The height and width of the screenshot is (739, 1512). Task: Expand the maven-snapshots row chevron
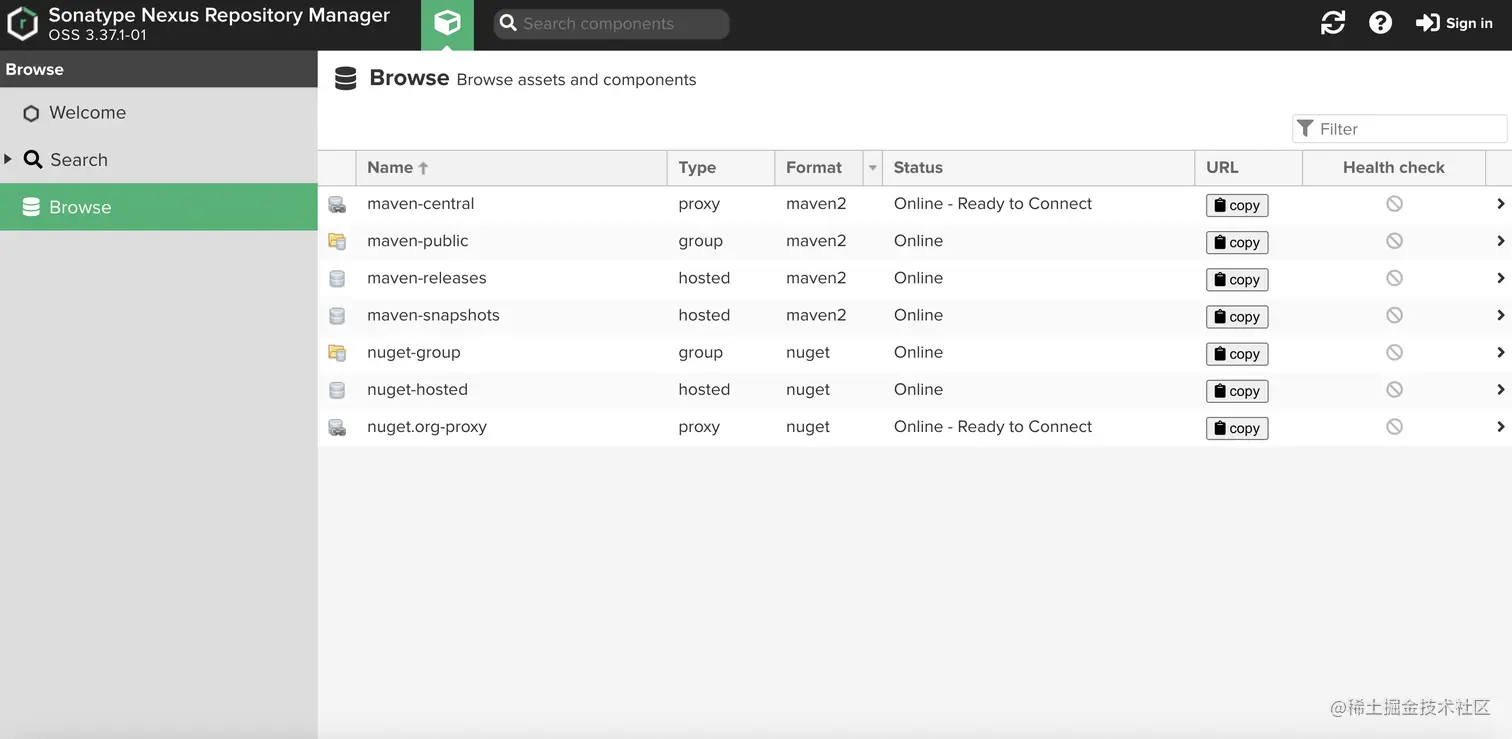click(x=1500, y=315)
